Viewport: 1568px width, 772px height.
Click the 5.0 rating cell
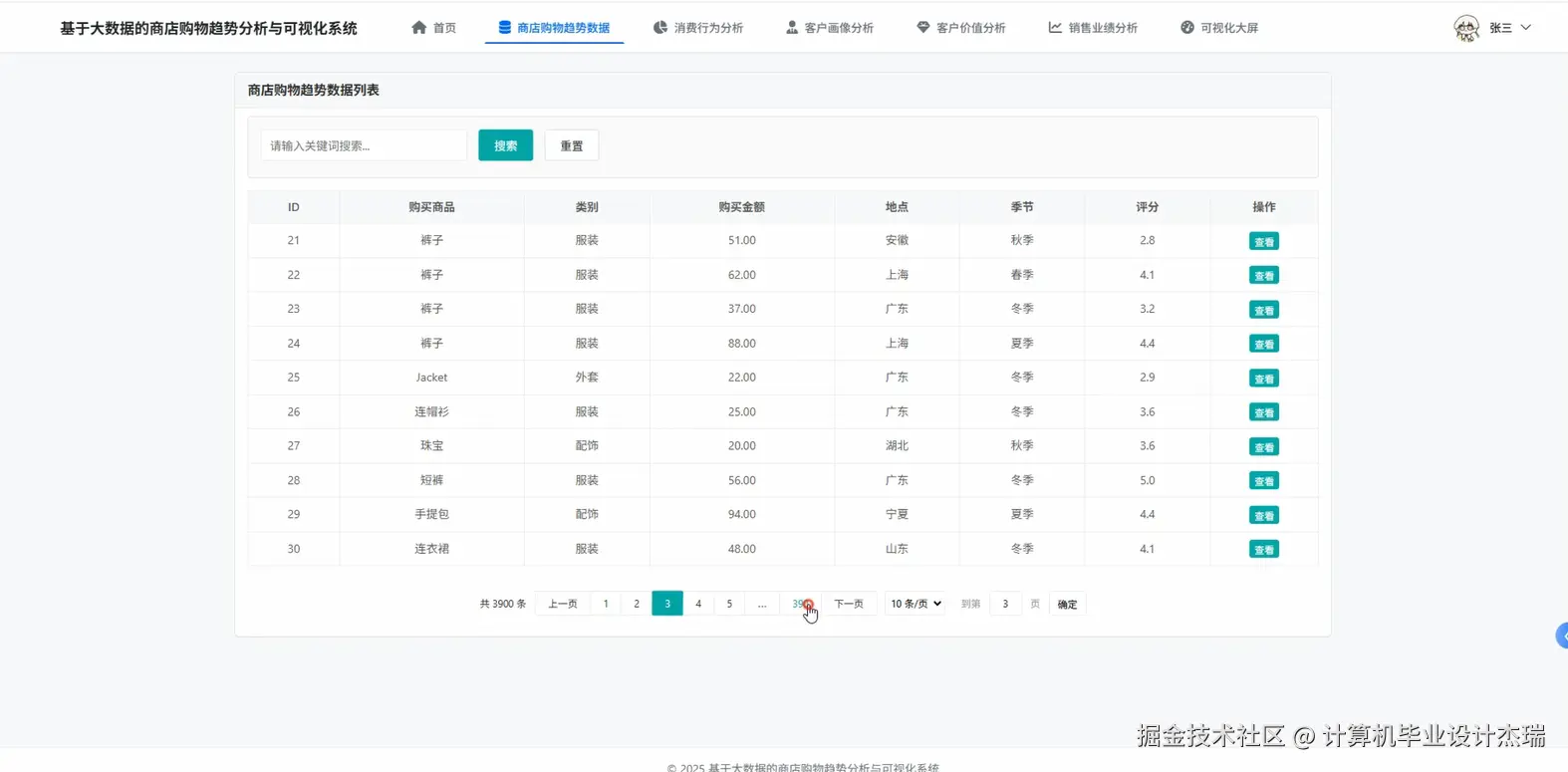point(1148,480)
